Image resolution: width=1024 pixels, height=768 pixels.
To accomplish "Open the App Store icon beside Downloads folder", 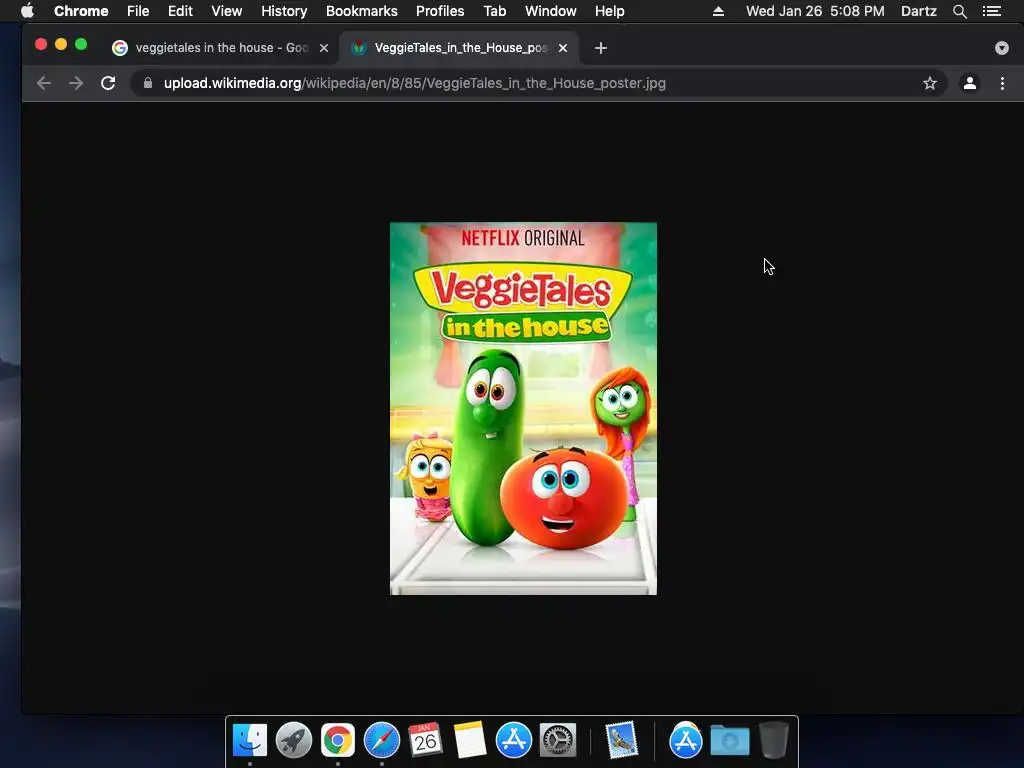I will click(685, 741).
